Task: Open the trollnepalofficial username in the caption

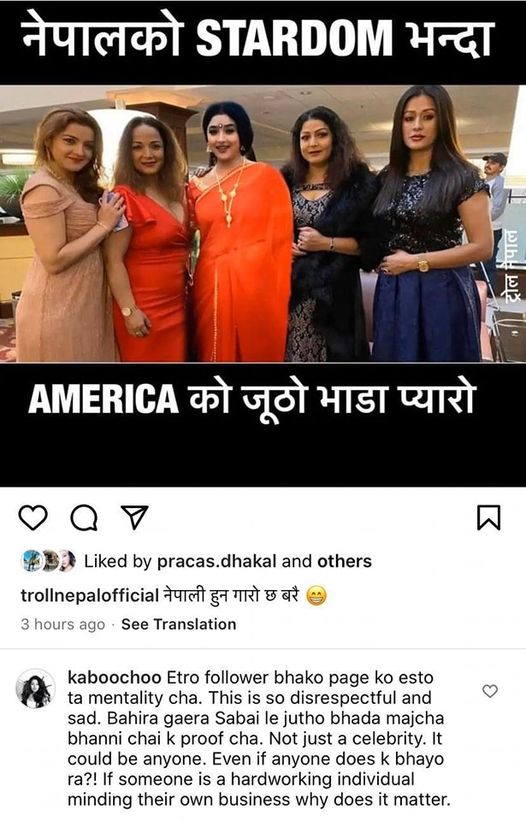Action: (89, 595)
